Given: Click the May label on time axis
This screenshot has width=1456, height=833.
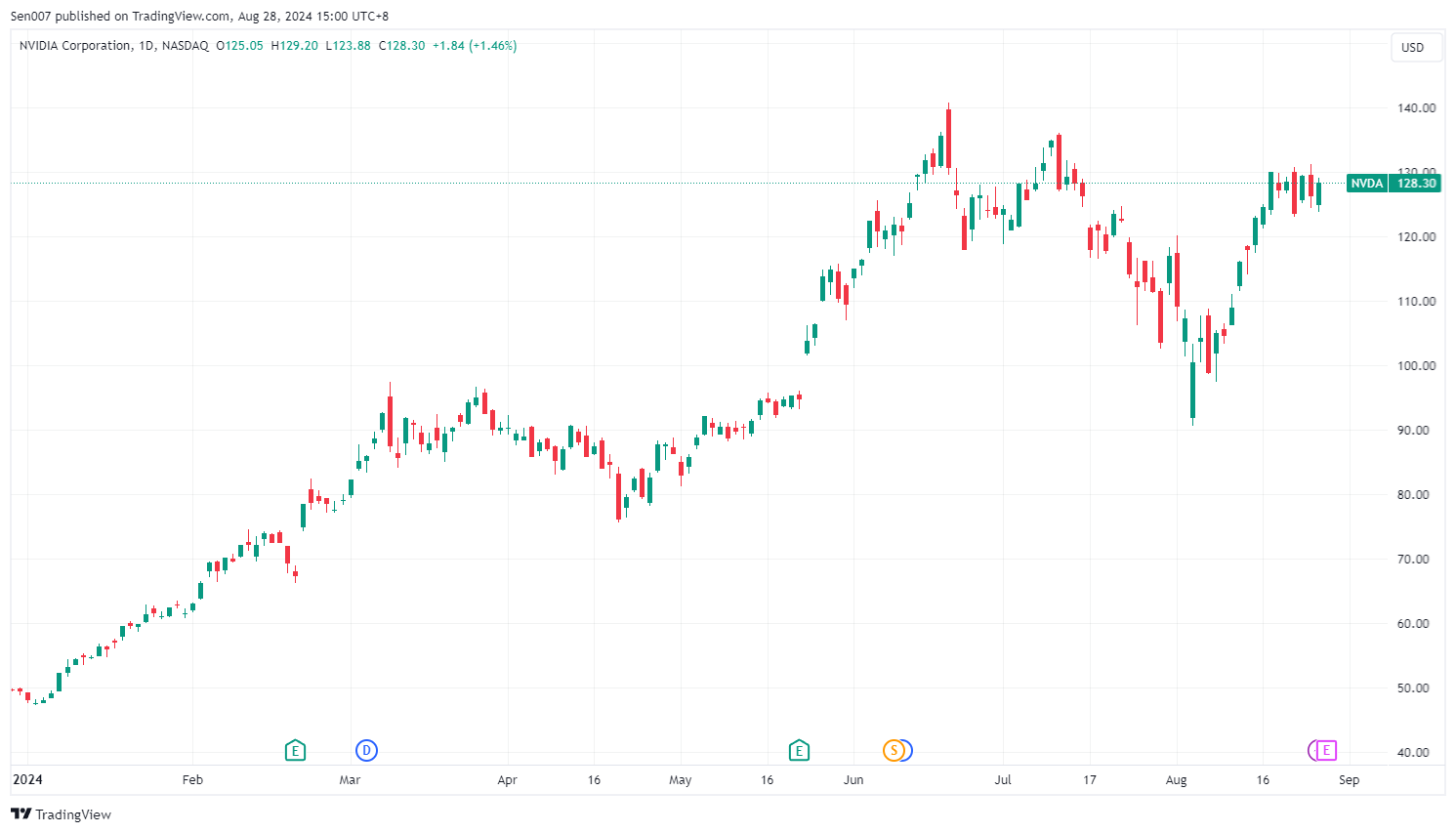Looking at the screenshot, I should 681,779.
